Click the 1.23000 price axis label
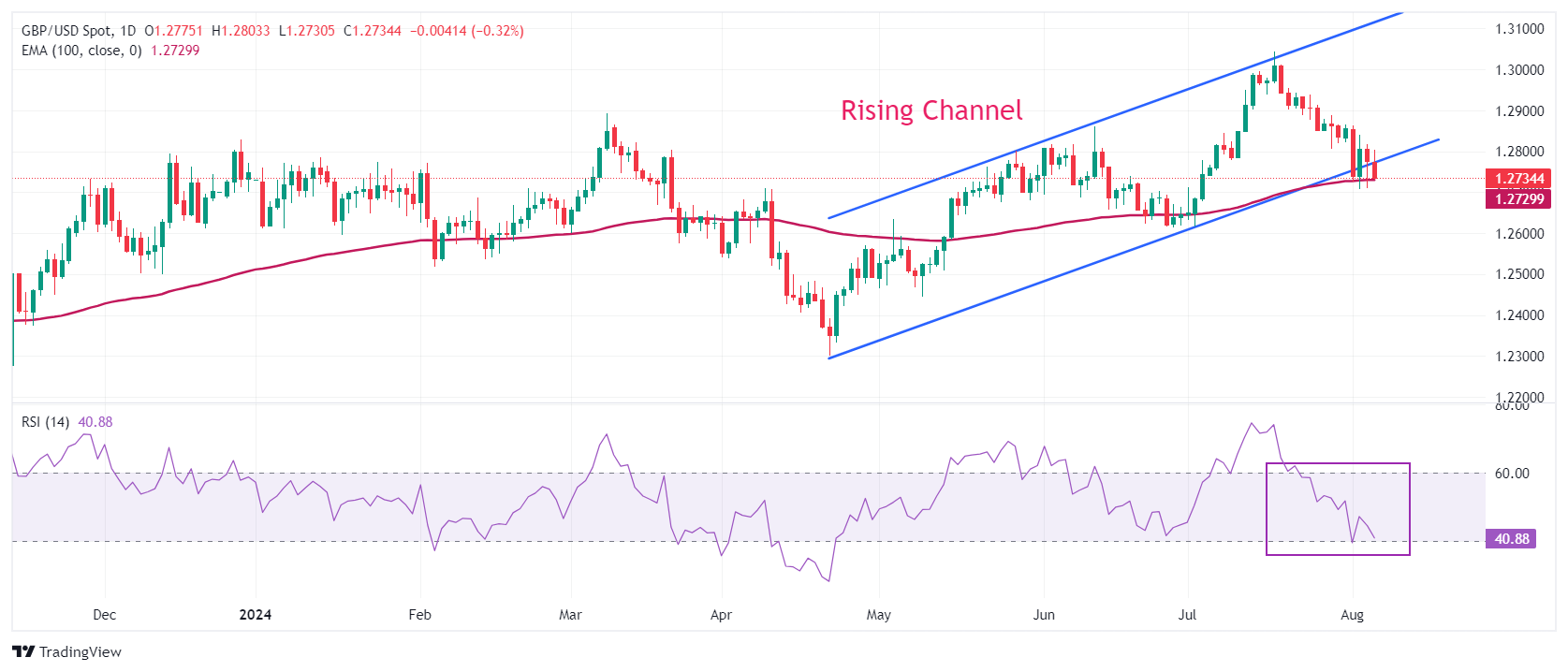The image size is (1568, 672). click(x=1518, y=357)
